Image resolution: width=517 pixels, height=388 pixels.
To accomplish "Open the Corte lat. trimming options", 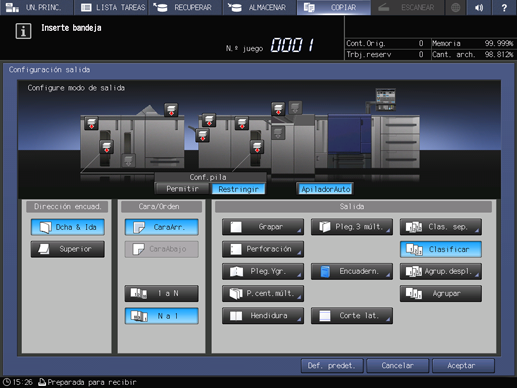I will coord(352,316).
